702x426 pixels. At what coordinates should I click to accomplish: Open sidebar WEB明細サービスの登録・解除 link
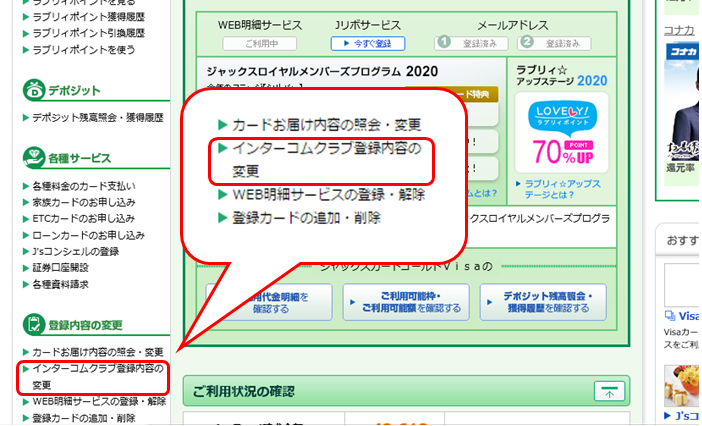[99, 401]
